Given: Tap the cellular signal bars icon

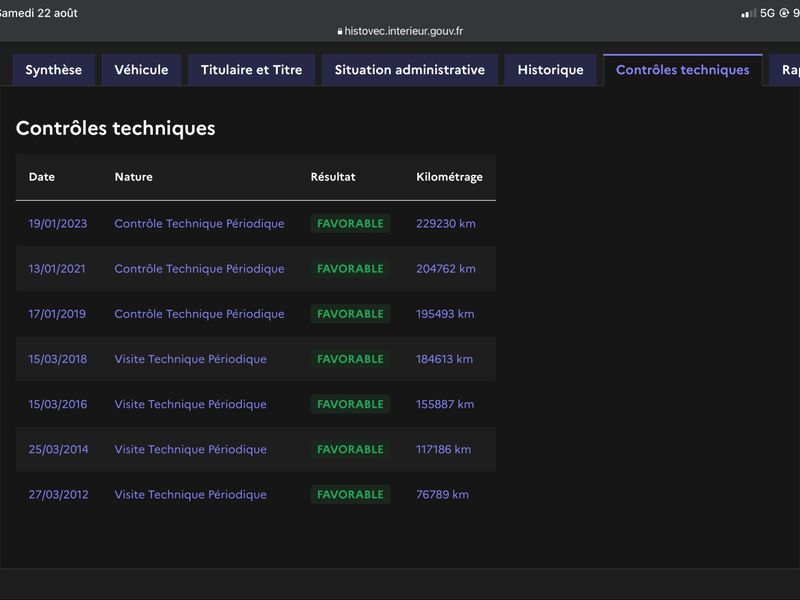Looking at the screenshot, I should (x=748, y=14).
